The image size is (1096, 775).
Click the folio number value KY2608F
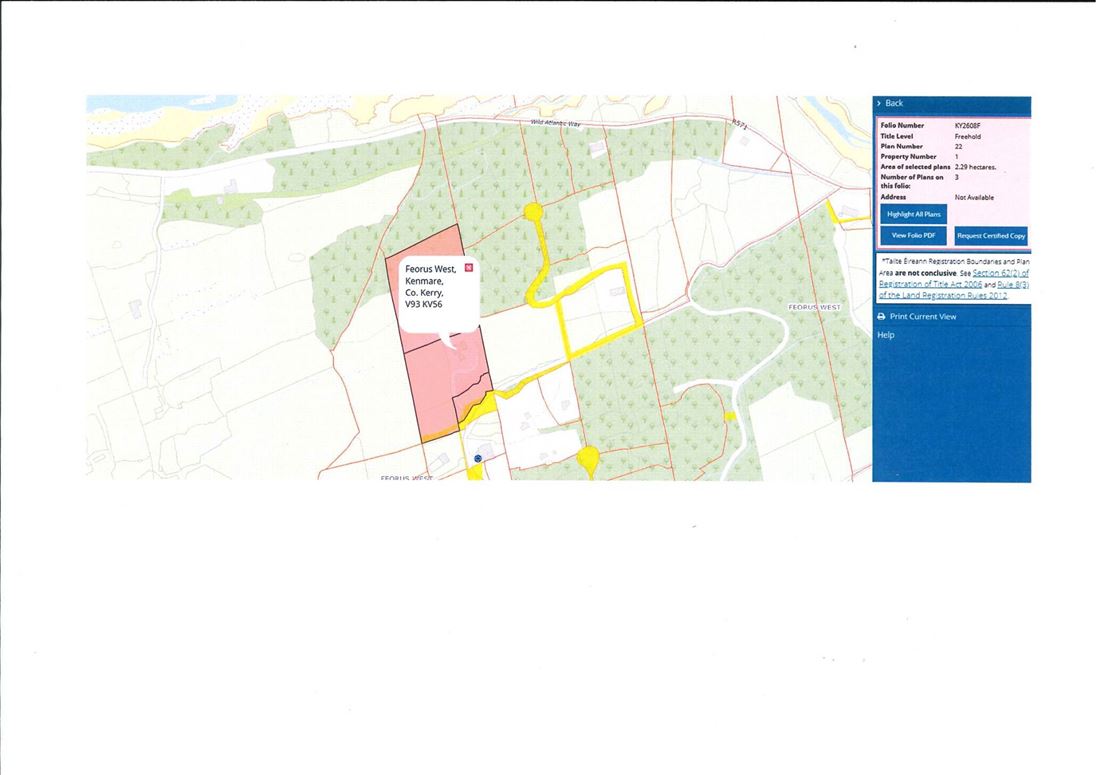968,126
